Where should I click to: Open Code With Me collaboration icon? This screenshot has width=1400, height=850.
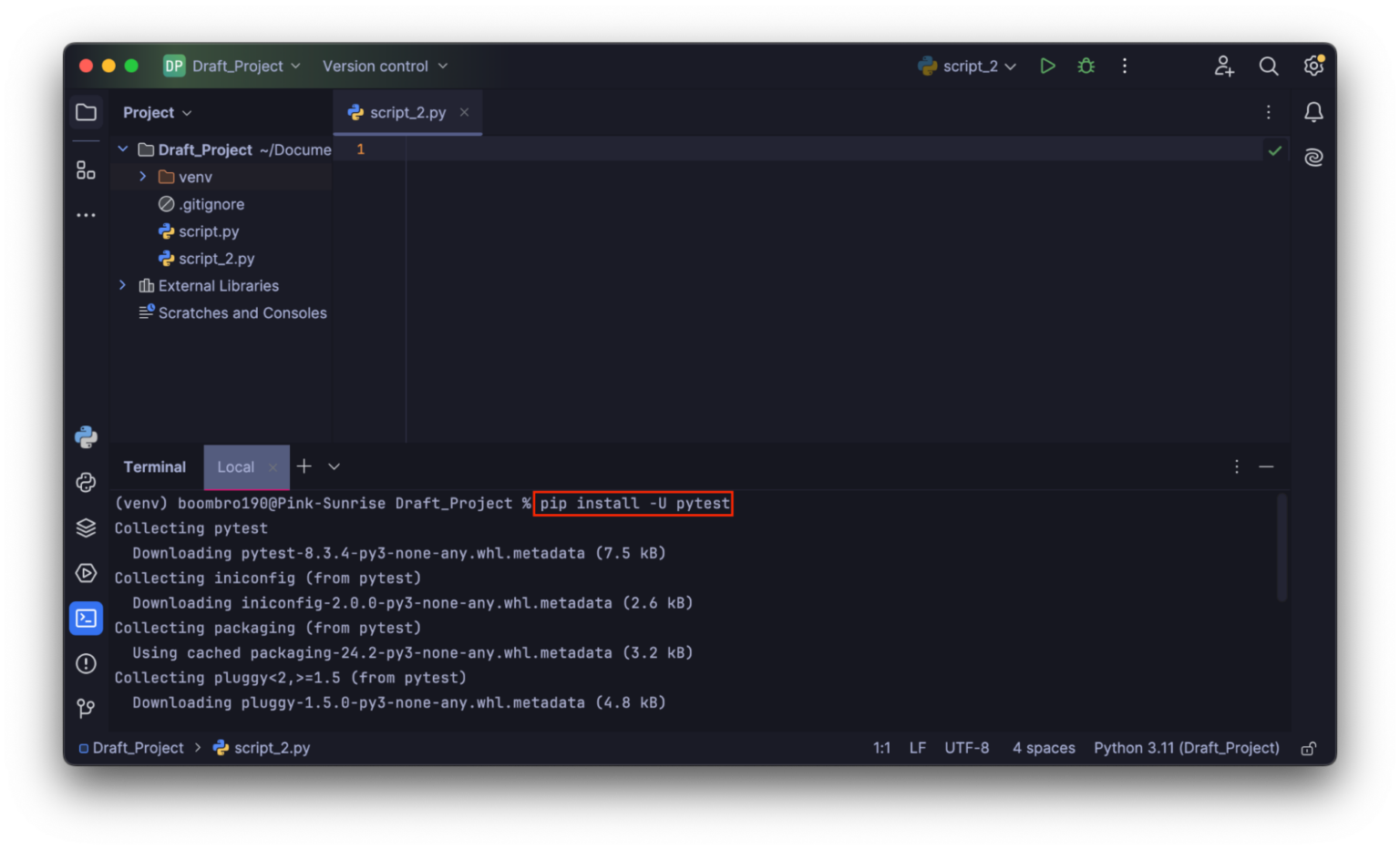(1223, 66)
